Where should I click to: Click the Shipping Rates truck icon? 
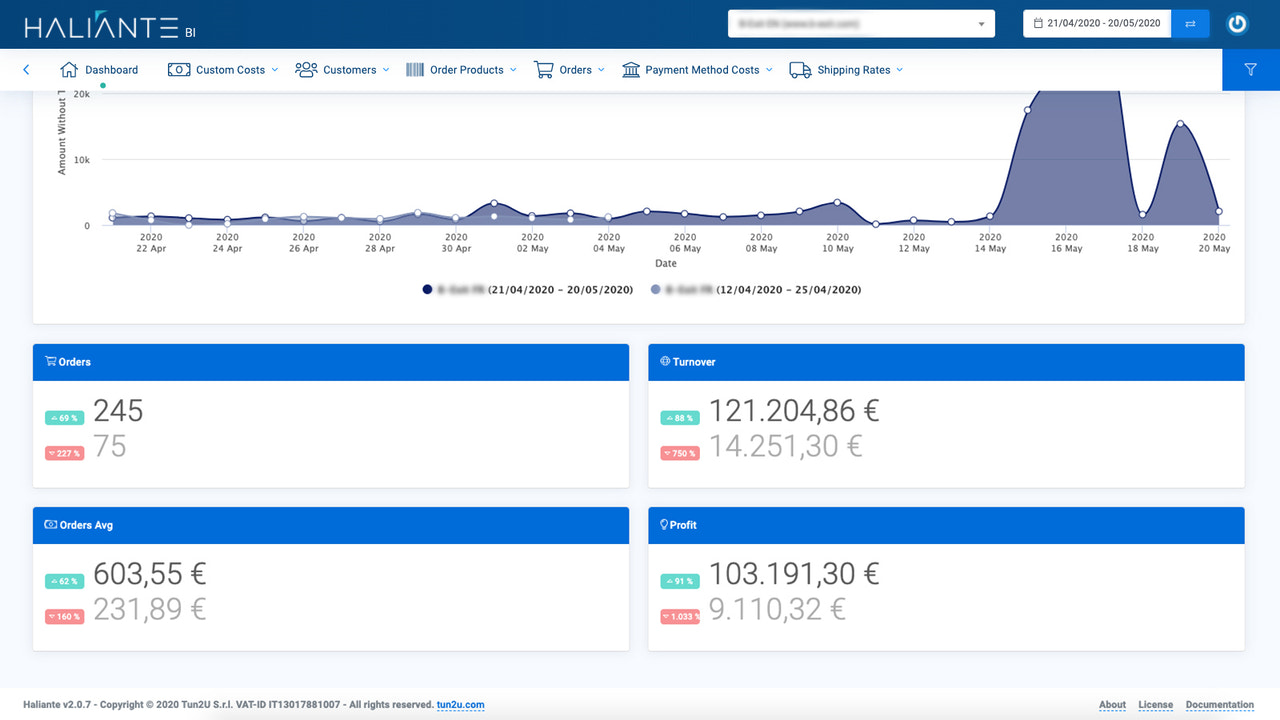(x=800, y=70)
